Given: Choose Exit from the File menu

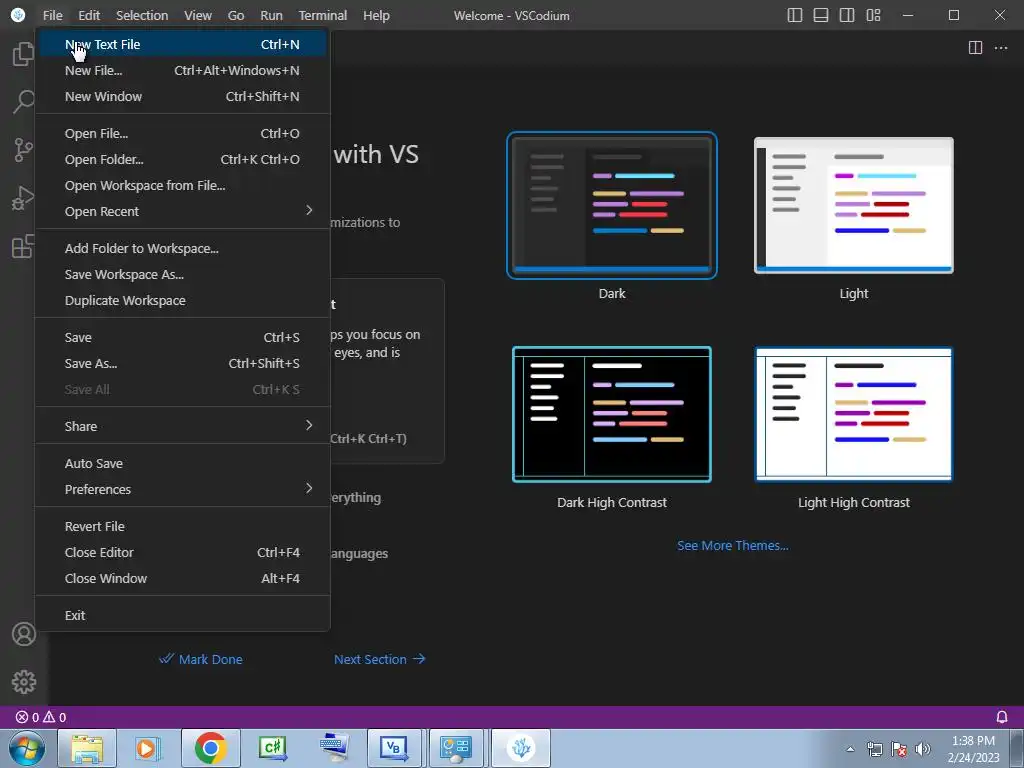Looking at the screenshot, I should 182,616.
